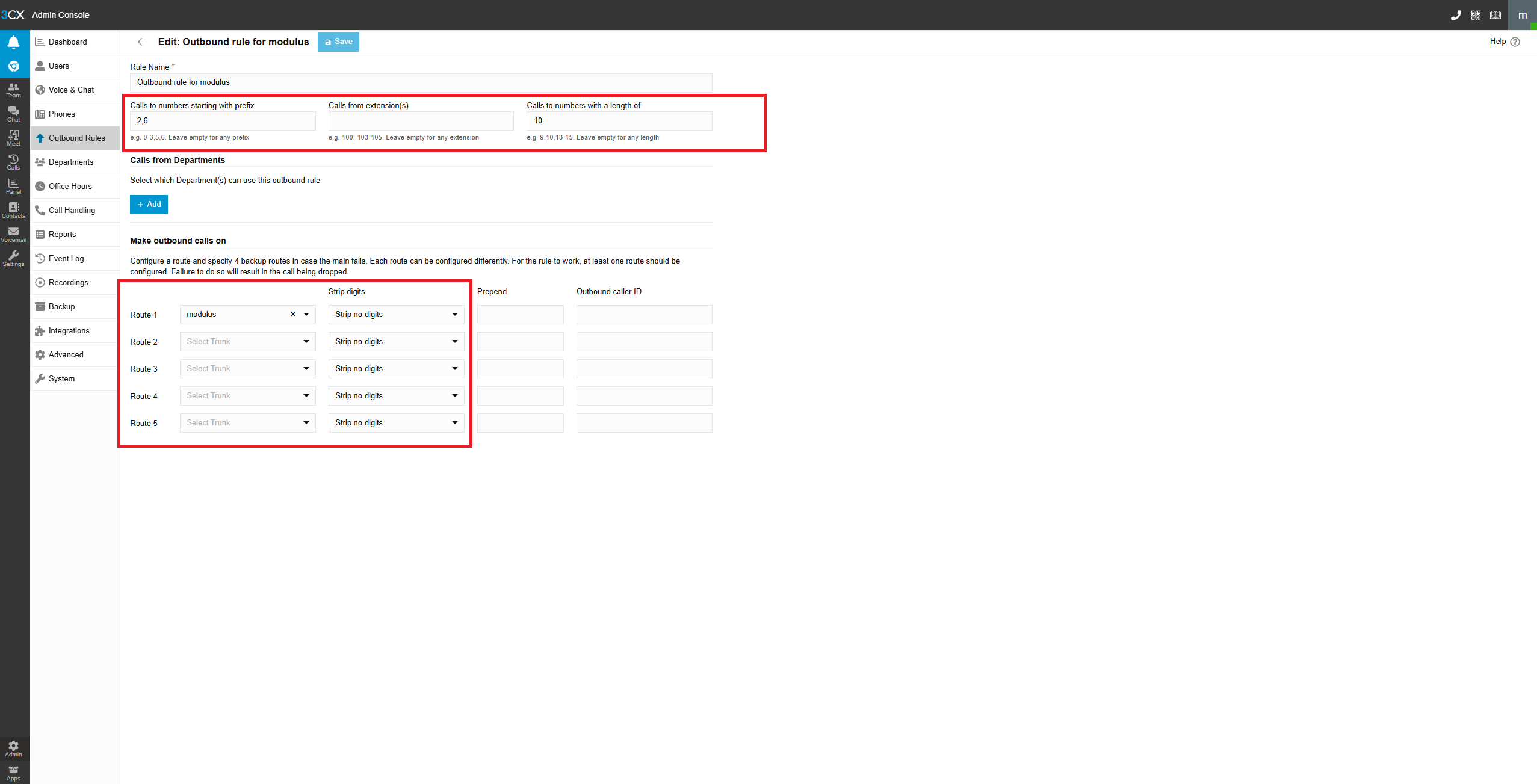Click the Add department button
The height and width of the screenshot is (784, 1537).
[149, 204]
